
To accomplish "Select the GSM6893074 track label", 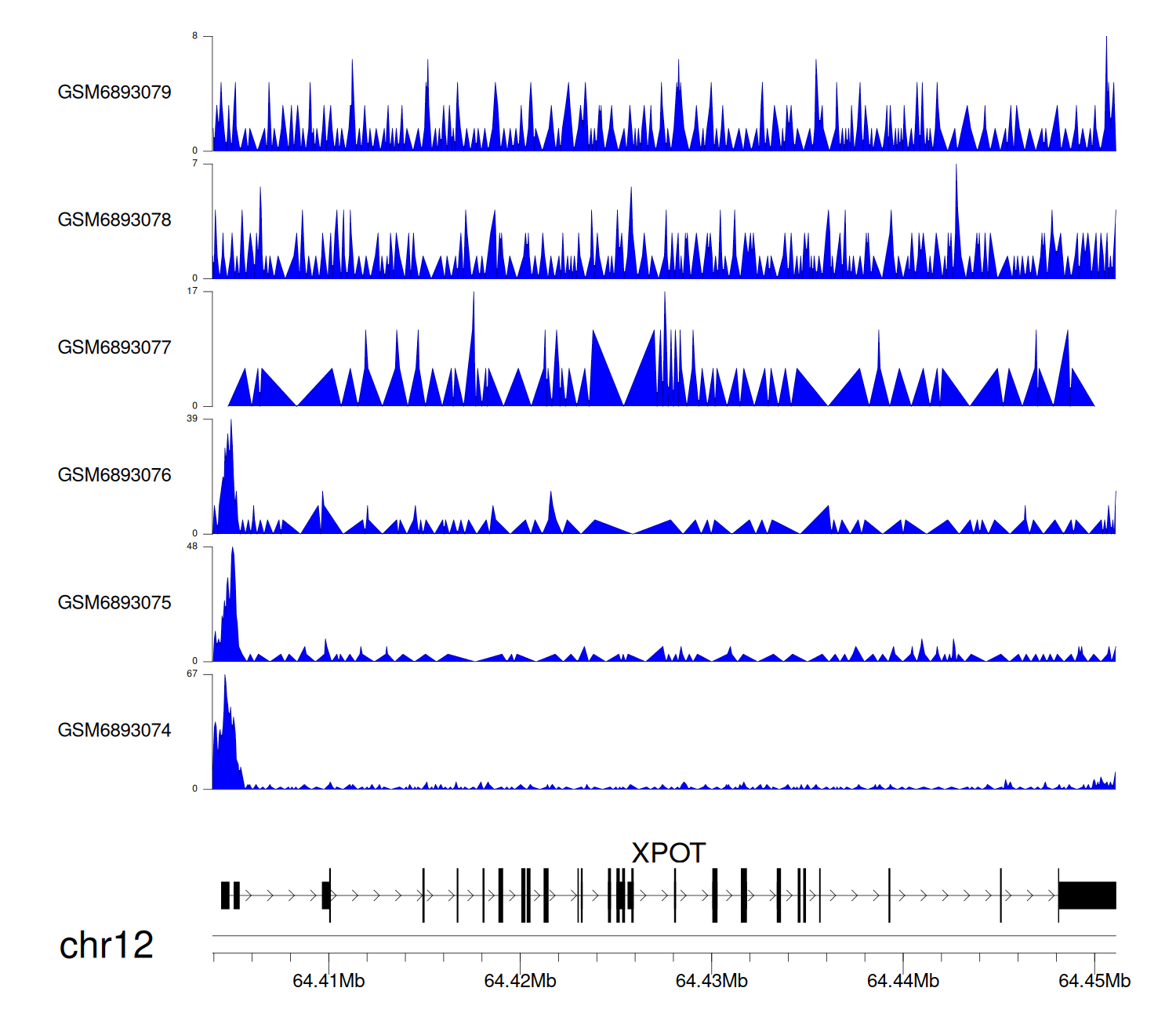I will coord(114,731).
